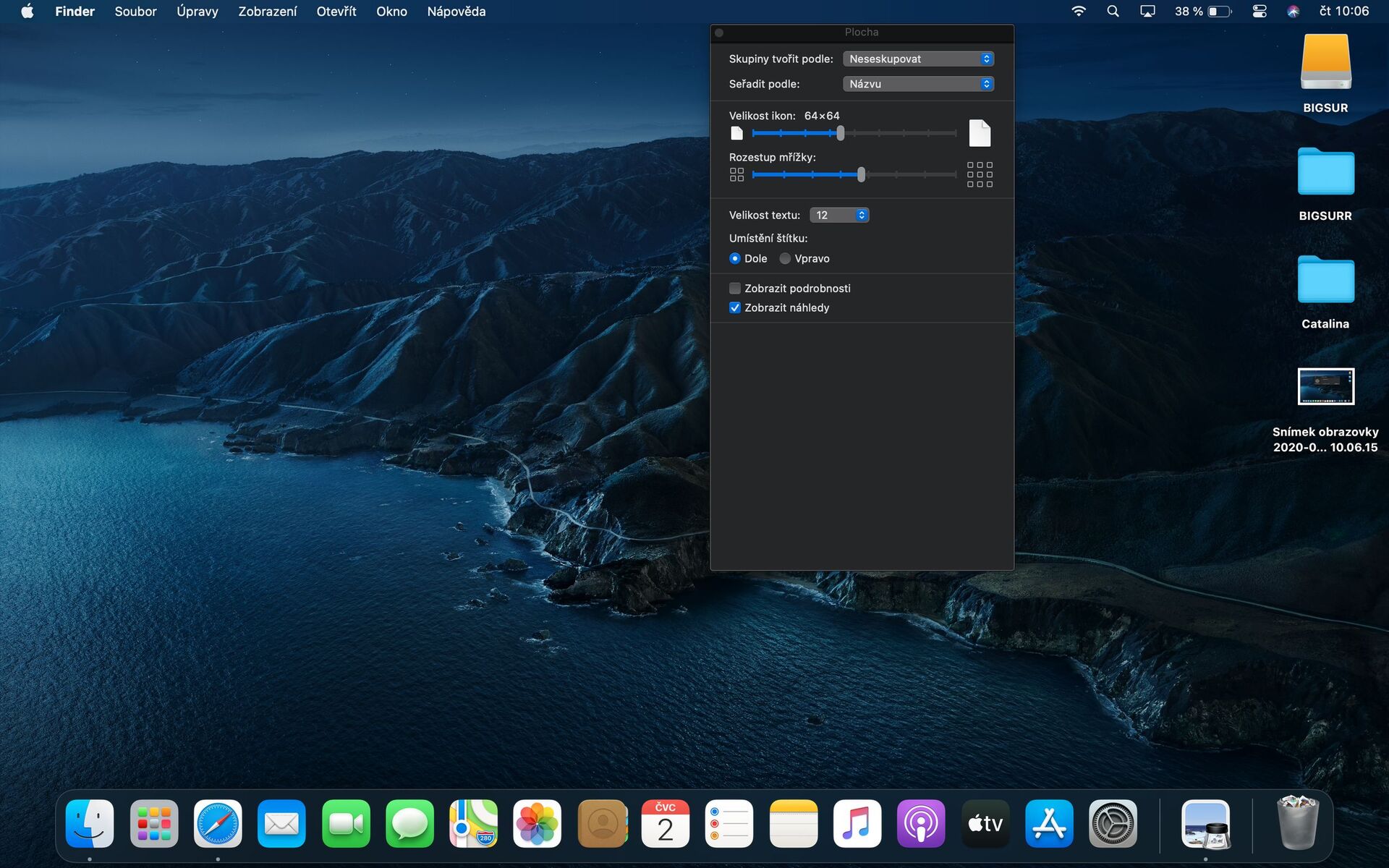Image resolution: width=1389 pixels, height=868 pixels.
Task: Open the Zobrazení menu in the menu bar
Action: [267, 11]
